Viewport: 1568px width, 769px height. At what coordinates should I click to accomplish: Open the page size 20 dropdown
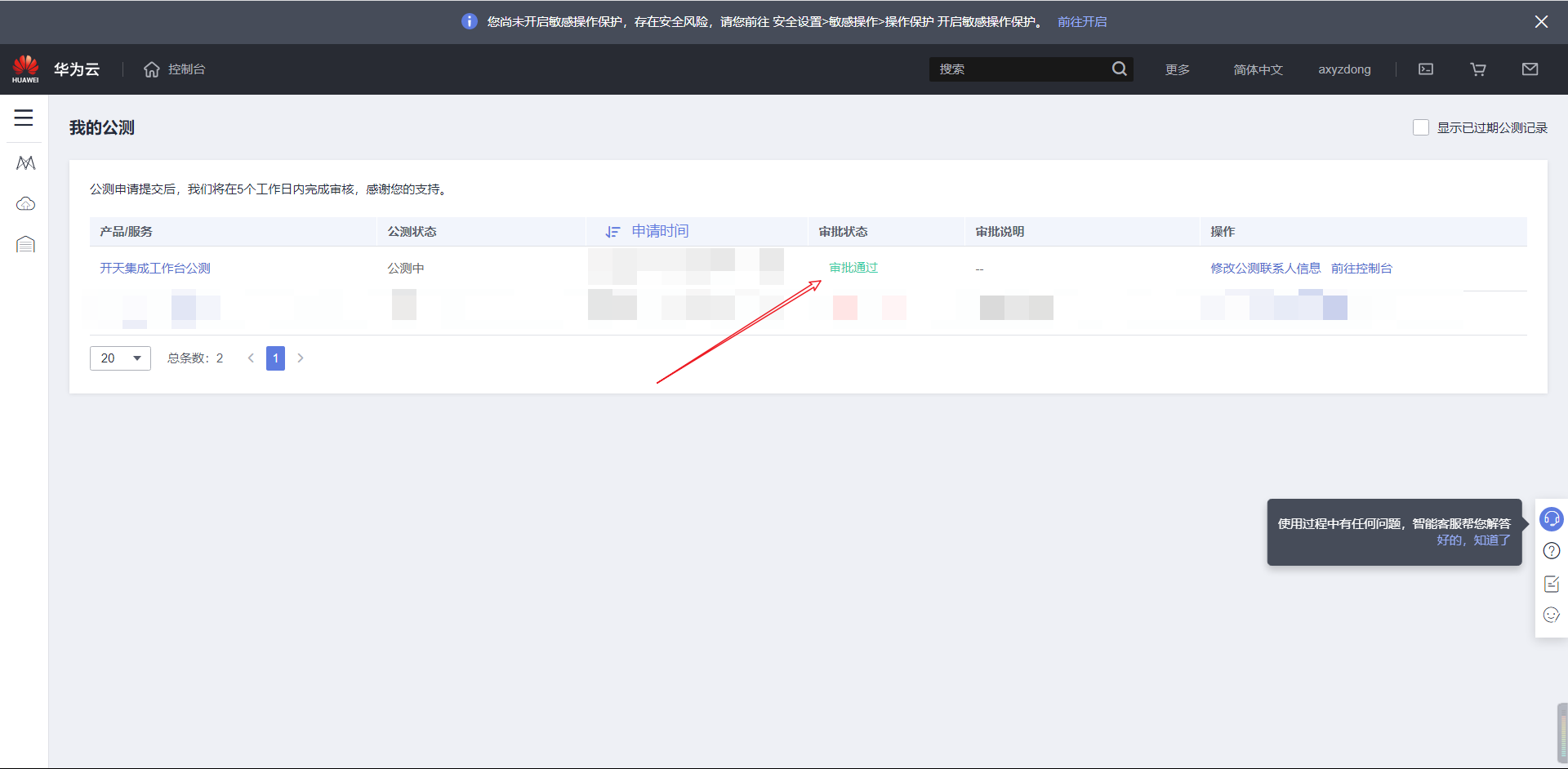[120, 358]
